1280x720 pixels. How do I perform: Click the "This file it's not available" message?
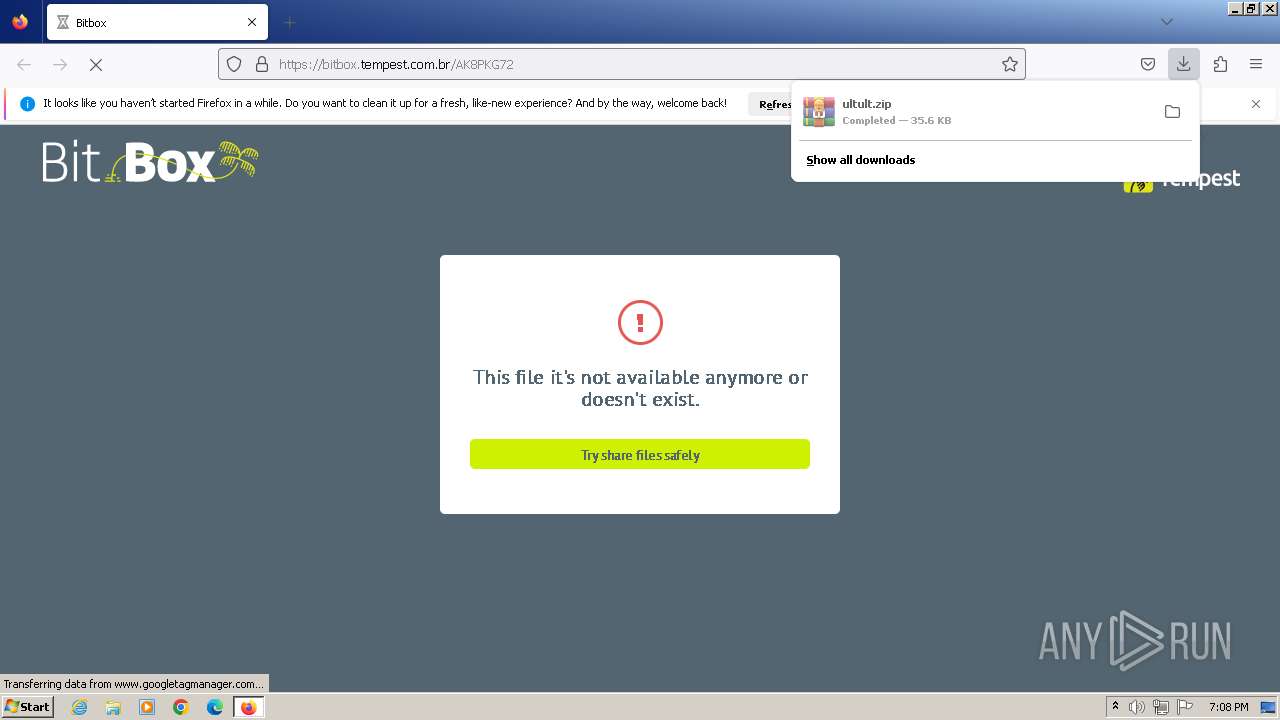pos(640,388)
